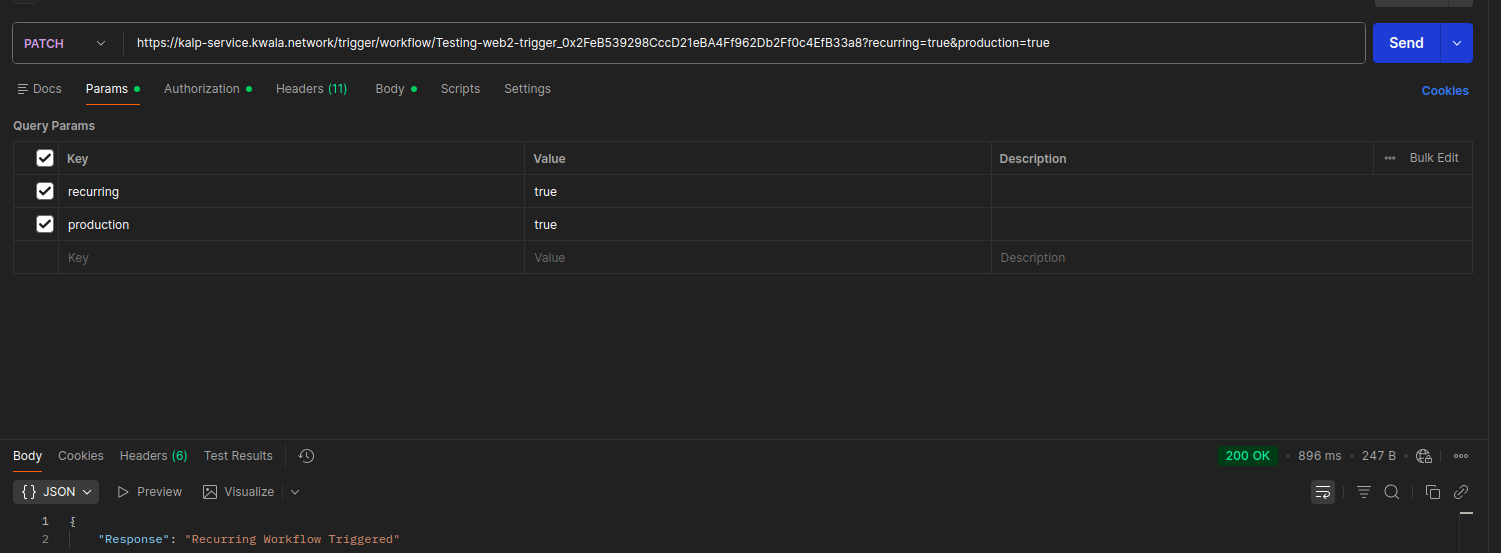Uncheck the production parameter checkbox
This screenshot has height=553, width=1501.
click(x=45, y=224)
